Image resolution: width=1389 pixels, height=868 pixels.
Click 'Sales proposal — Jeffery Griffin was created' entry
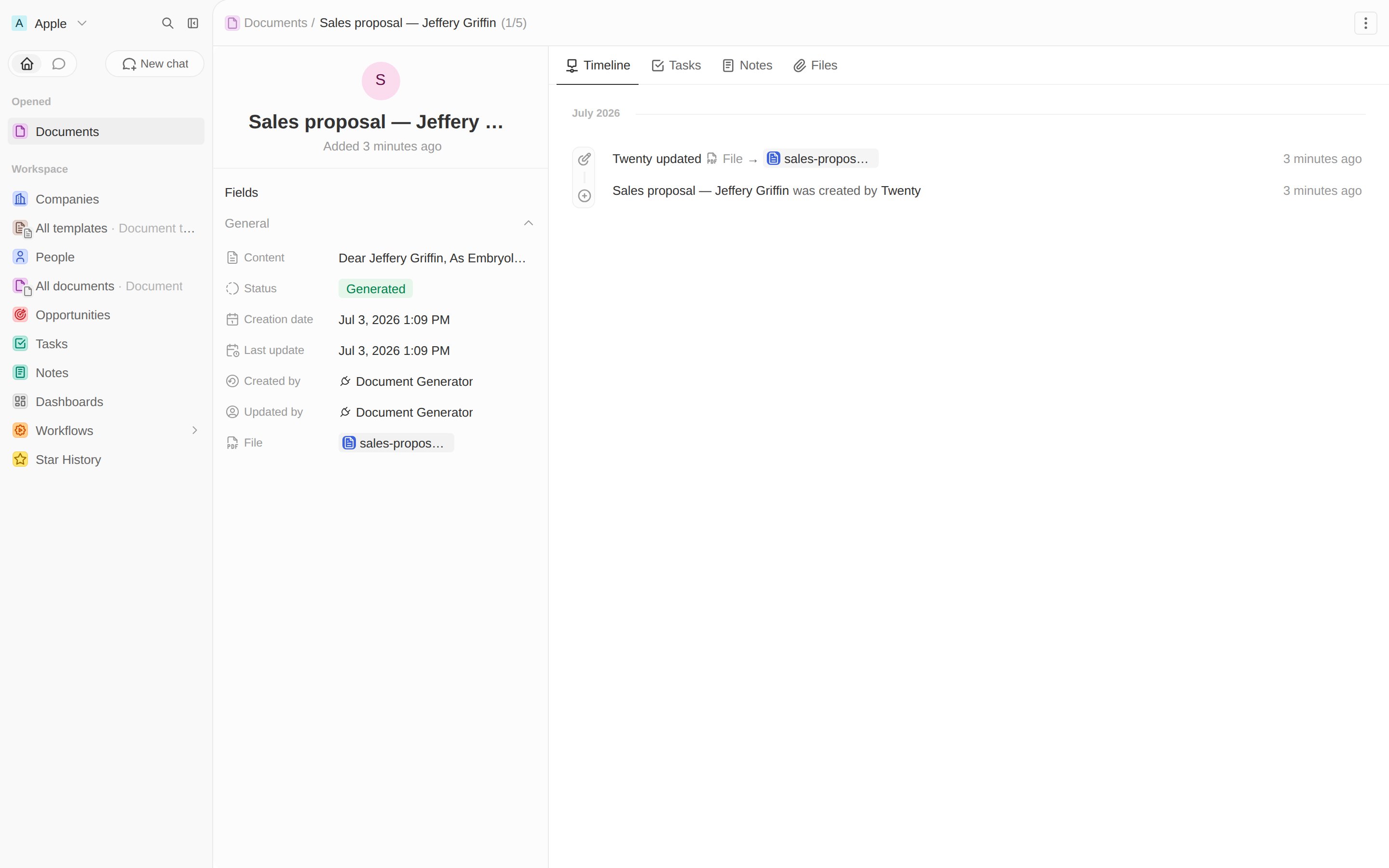[x=766, y=190]
